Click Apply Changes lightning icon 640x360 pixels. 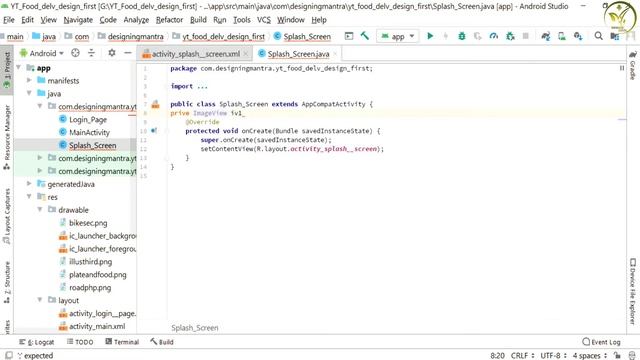coord(446,36)
